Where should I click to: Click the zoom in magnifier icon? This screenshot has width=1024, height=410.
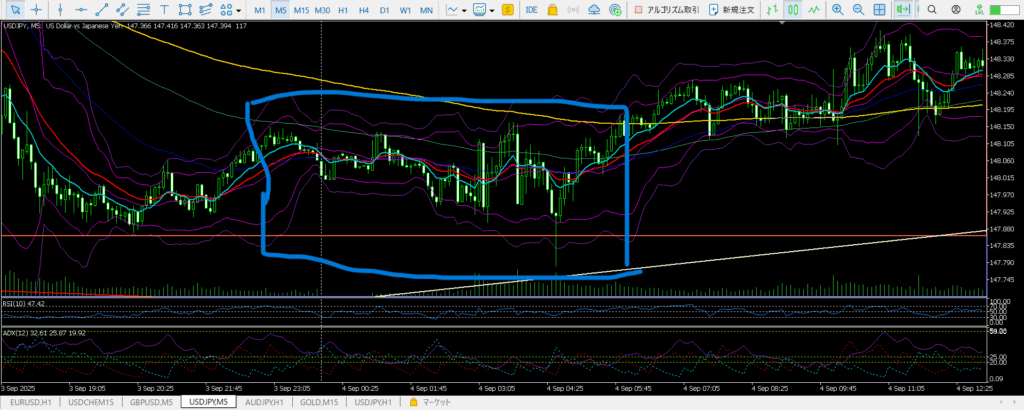coord(836,9)
